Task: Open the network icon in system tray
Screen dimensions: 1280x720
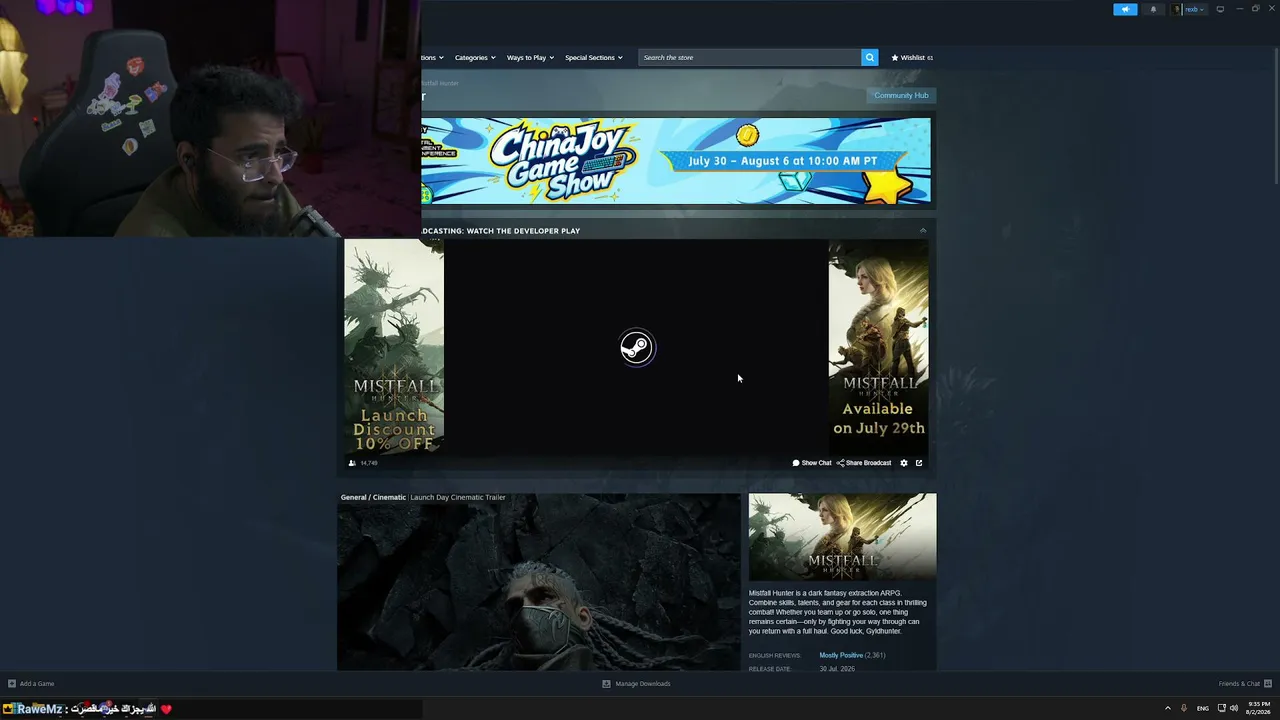Action: coord(1221,708)
